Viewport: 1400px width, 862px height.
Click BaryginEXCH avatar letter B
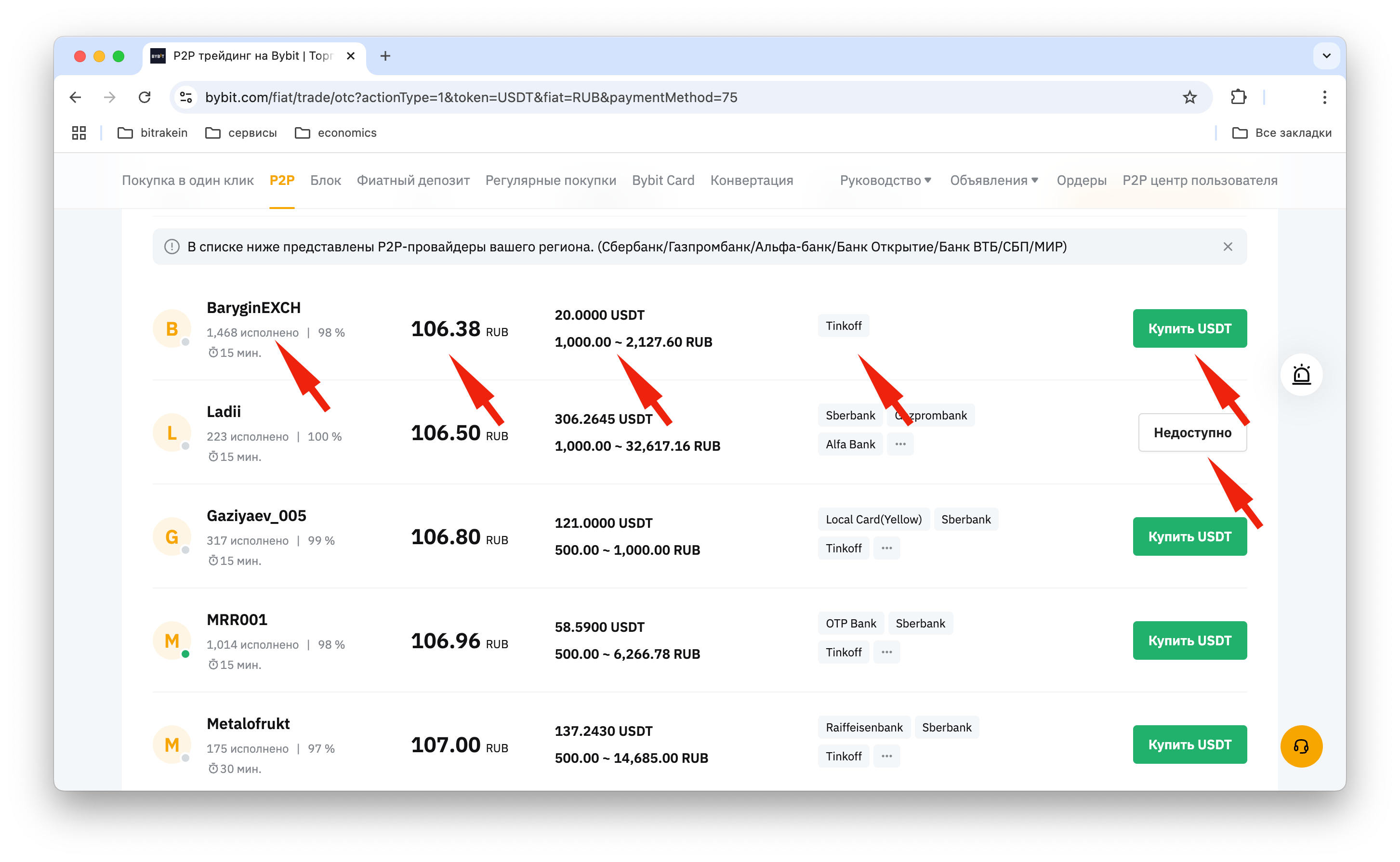172,329
